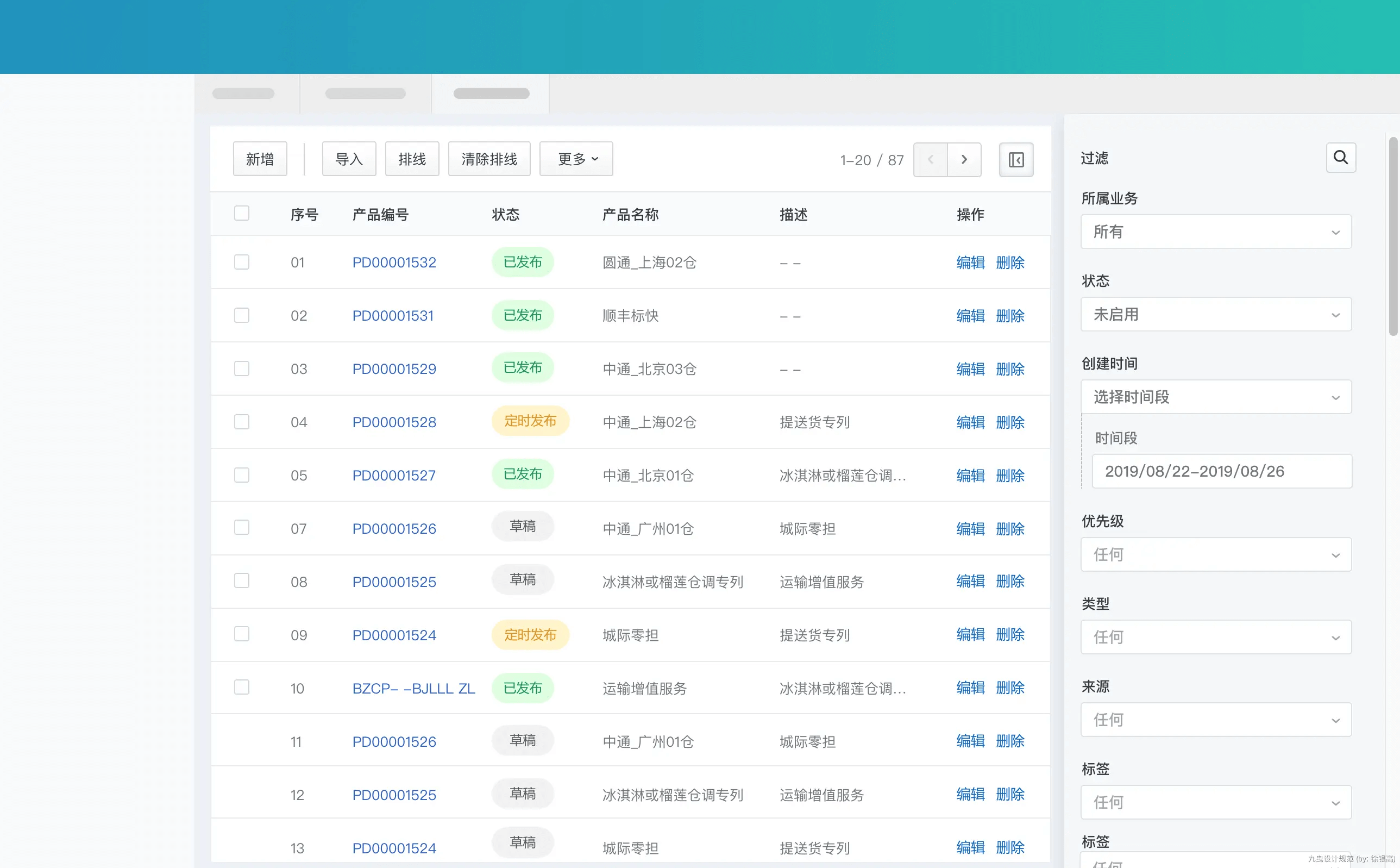Collapse the side panel toggle icon
Screen dimensions: 1400x868
pyautogui.click(x=1015, y=160)
